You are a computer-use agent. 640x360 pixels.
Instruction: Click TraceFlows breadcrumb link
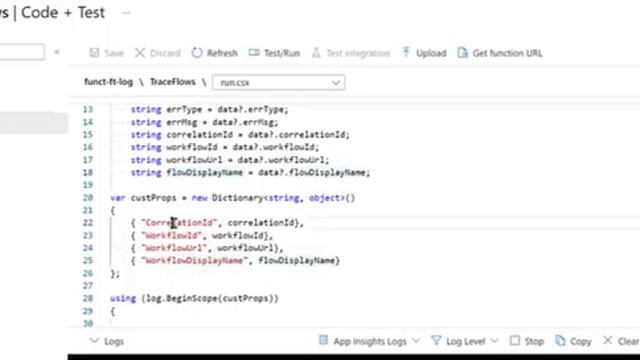click(x=173, y=82)
